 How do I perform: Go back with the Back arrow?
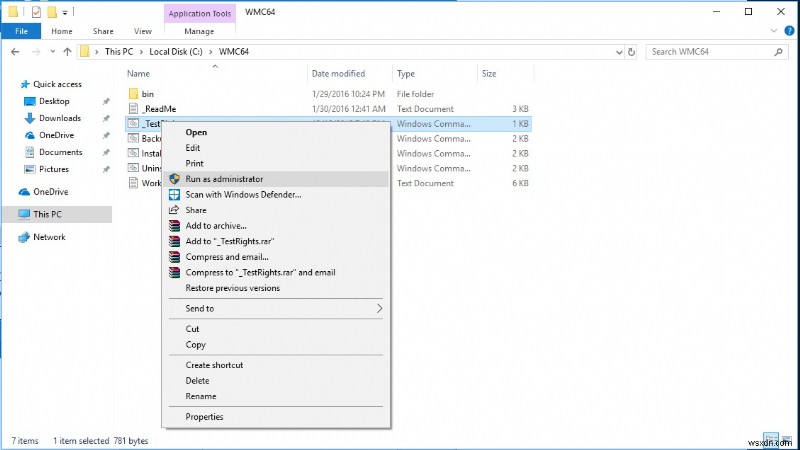(15, 52)
